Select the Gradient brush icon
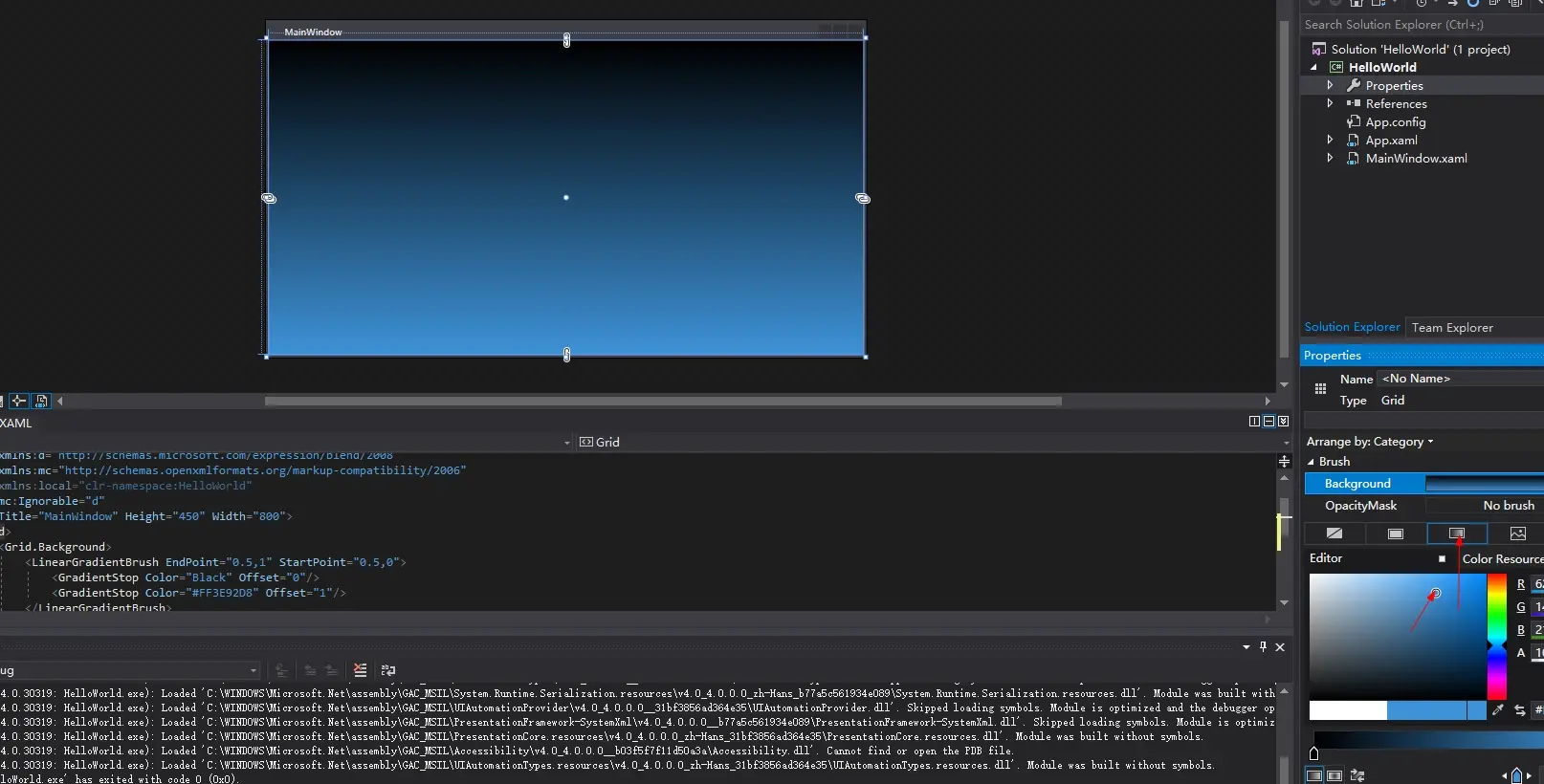 tap(1457, 534)
